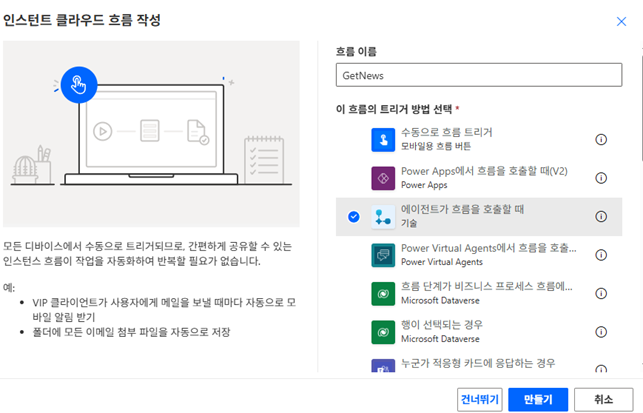Click the laptop illustration image
This screenshot has height=413, width=643.
tap(152, 134)
